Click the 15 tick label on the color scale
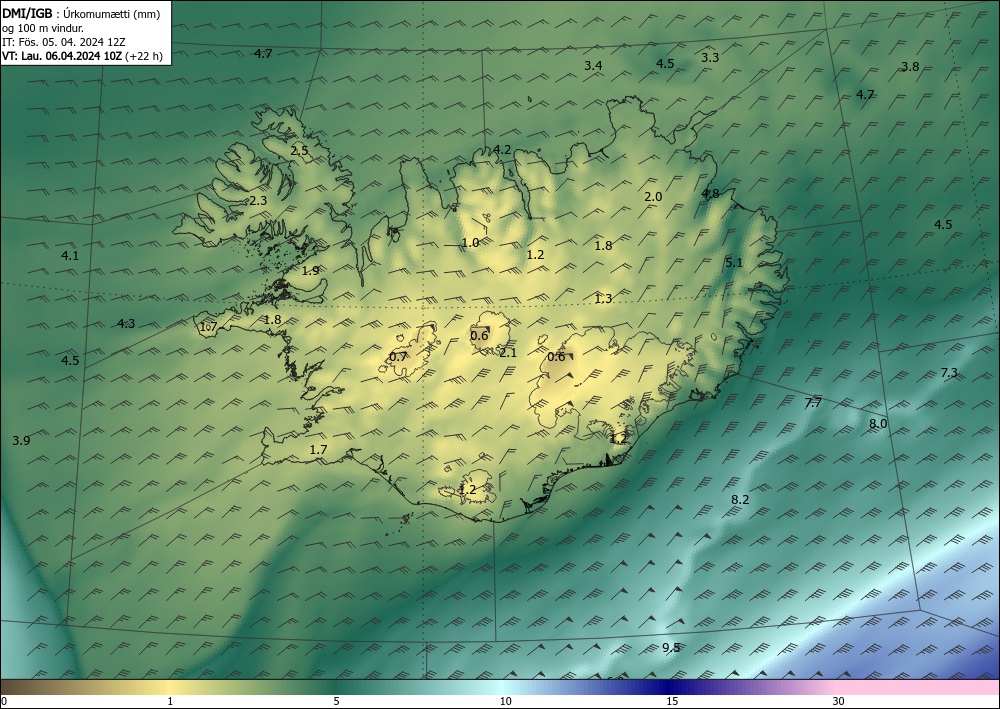The width and height of the screenshot is (1000, 709). tap(672, 702)
